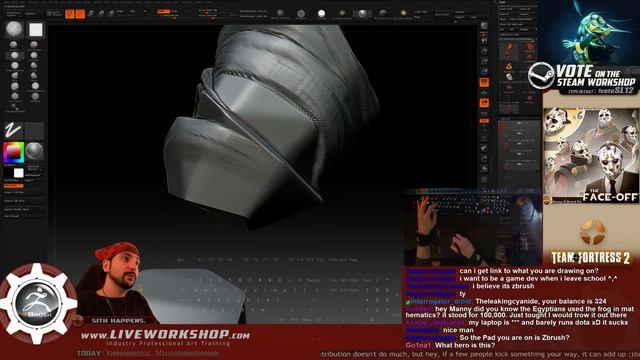The image size is (640, 360).
Task: Toggle the orange Draw mode button
Action: pos(80,14)
